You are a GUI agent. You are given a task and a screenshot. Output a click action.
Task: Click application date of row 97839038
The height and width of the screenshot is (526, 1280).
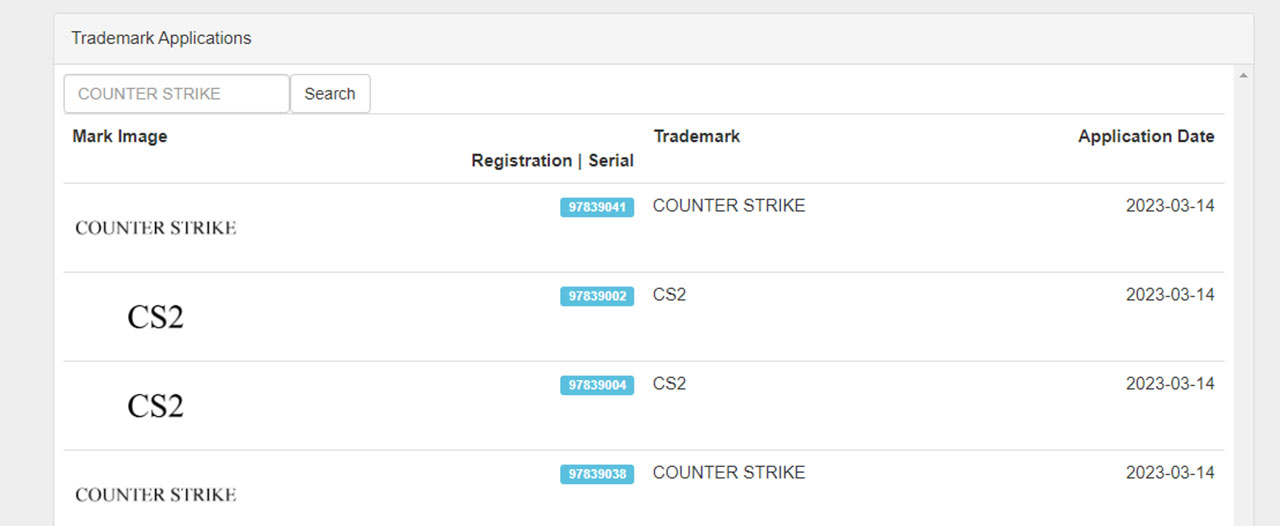(1170, 473)
